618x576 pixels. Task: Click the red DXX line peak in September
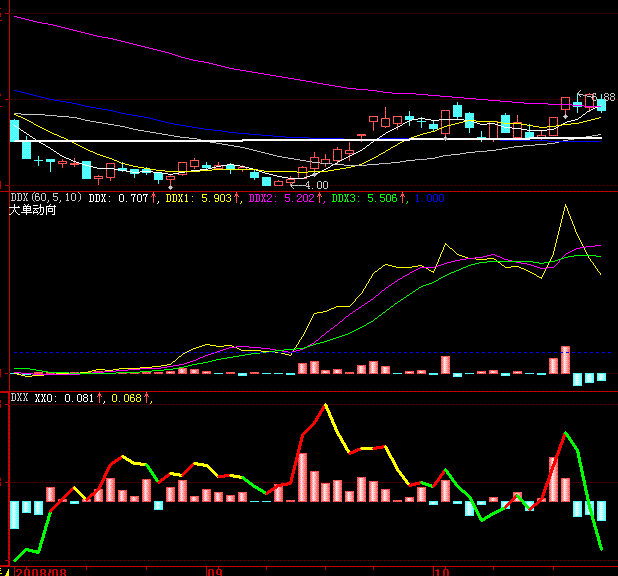point(325,405)
